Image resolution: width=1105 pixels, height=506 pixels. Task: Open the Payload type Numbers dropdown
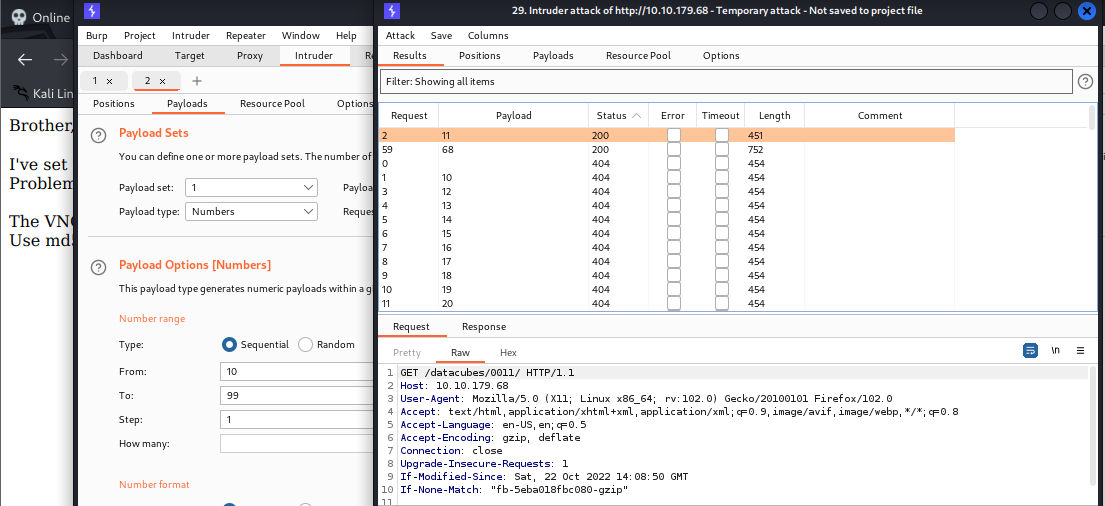251,211
